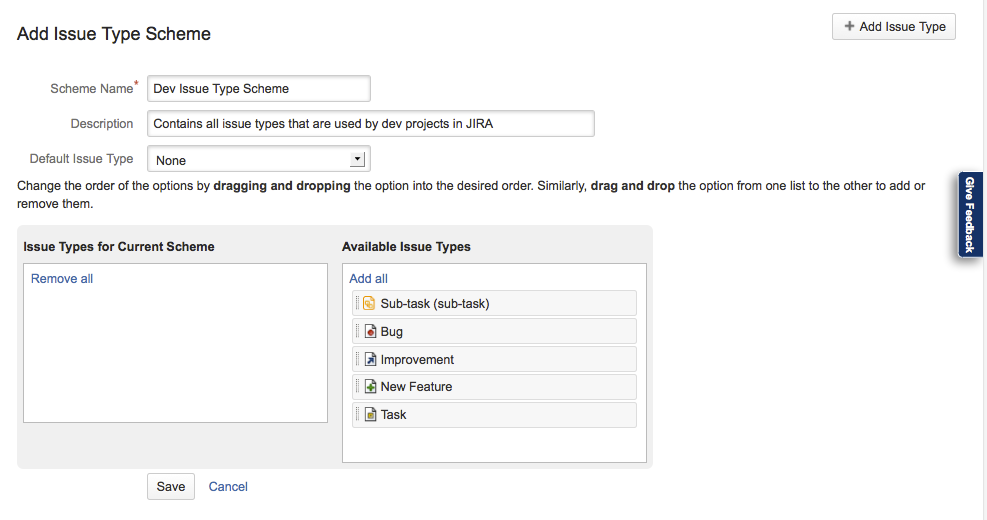
Task: Click into the Description field
Action: pos(370,124)
